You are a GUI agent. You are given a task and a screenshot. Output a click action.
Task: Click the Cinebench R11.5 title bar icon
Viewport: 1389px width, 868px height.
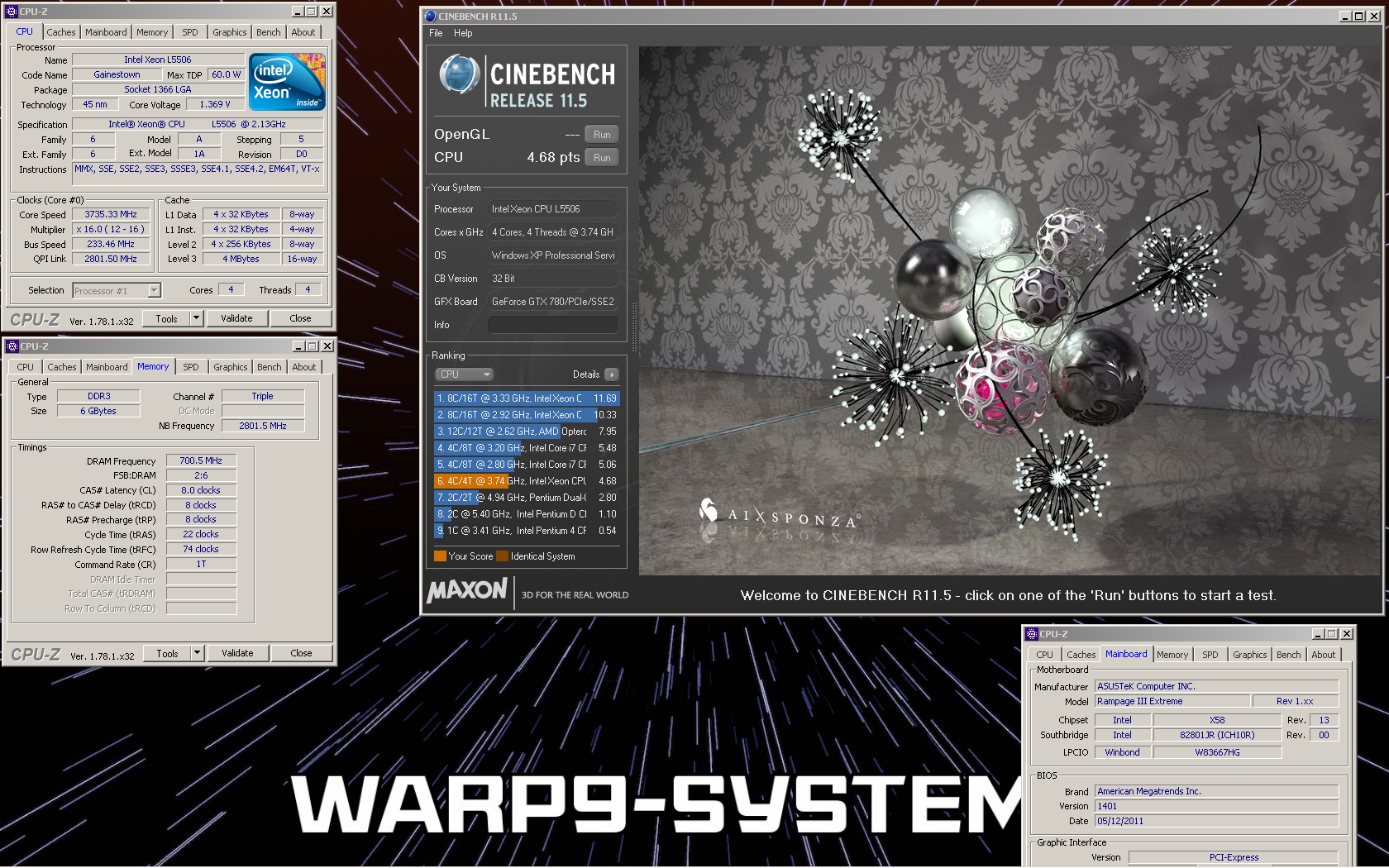(430, 16)
